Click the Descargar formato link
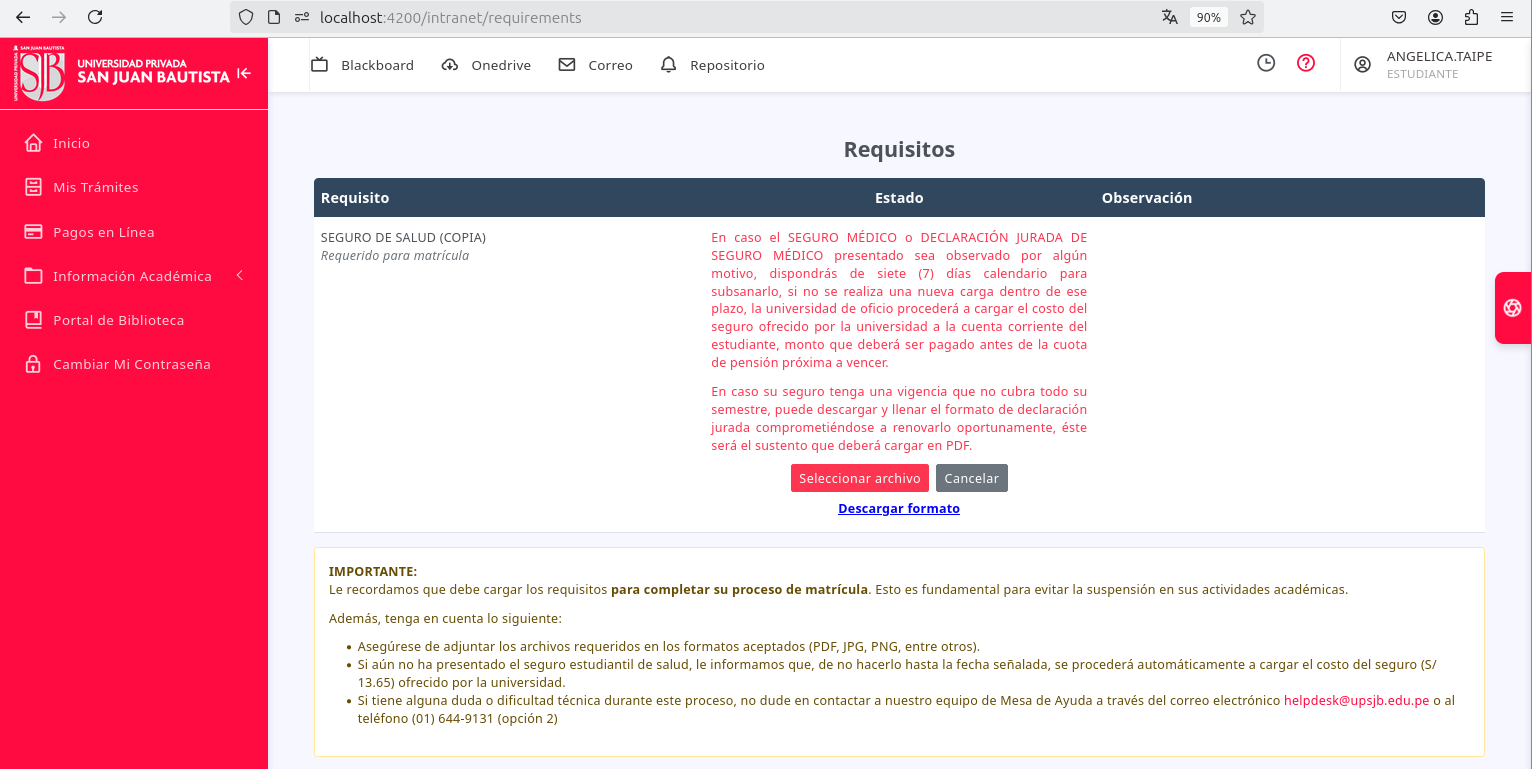 899,509
